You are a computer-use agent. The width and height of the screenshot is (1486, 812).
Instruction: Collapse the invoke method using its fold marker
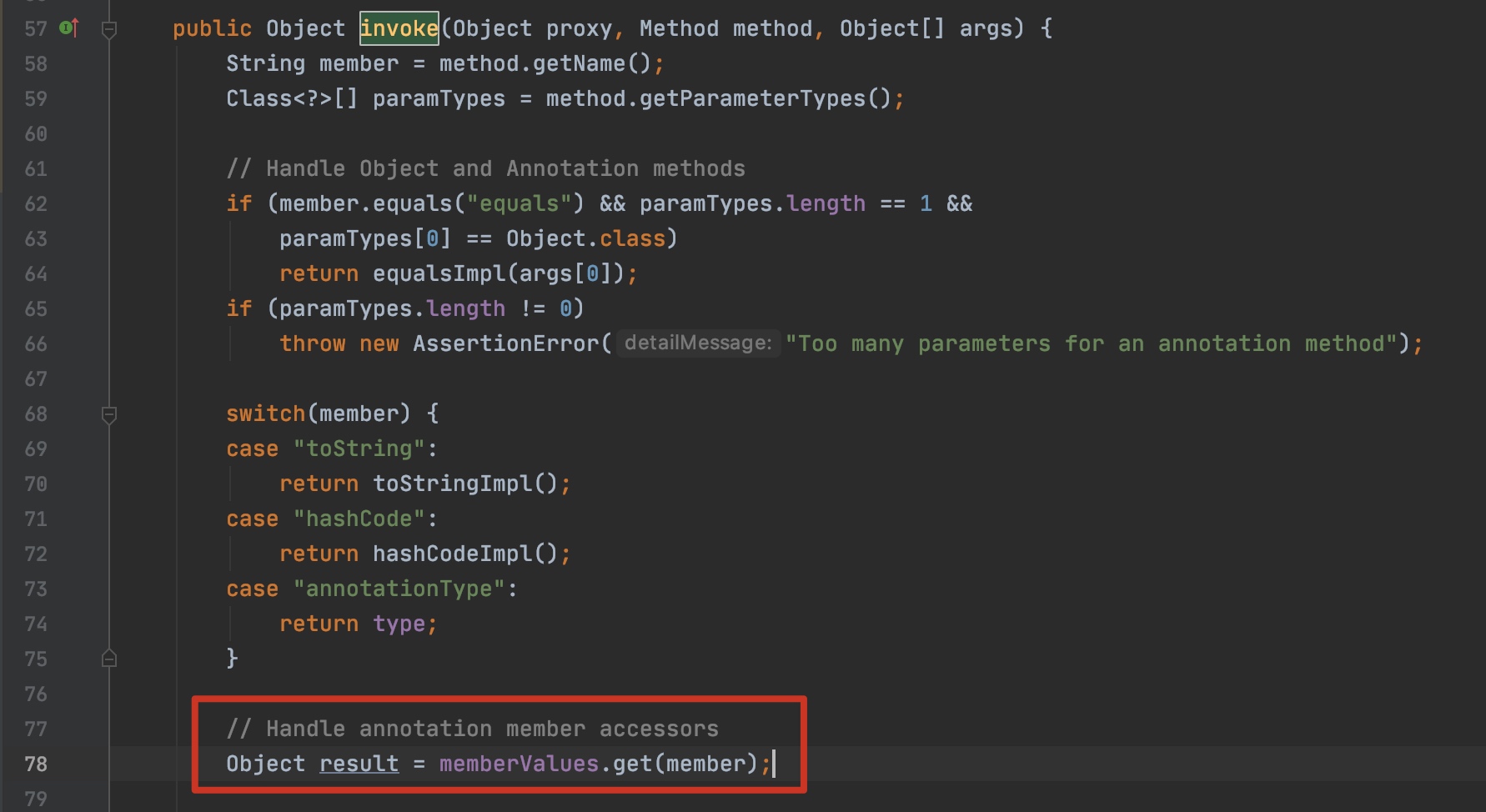point(108,30)
